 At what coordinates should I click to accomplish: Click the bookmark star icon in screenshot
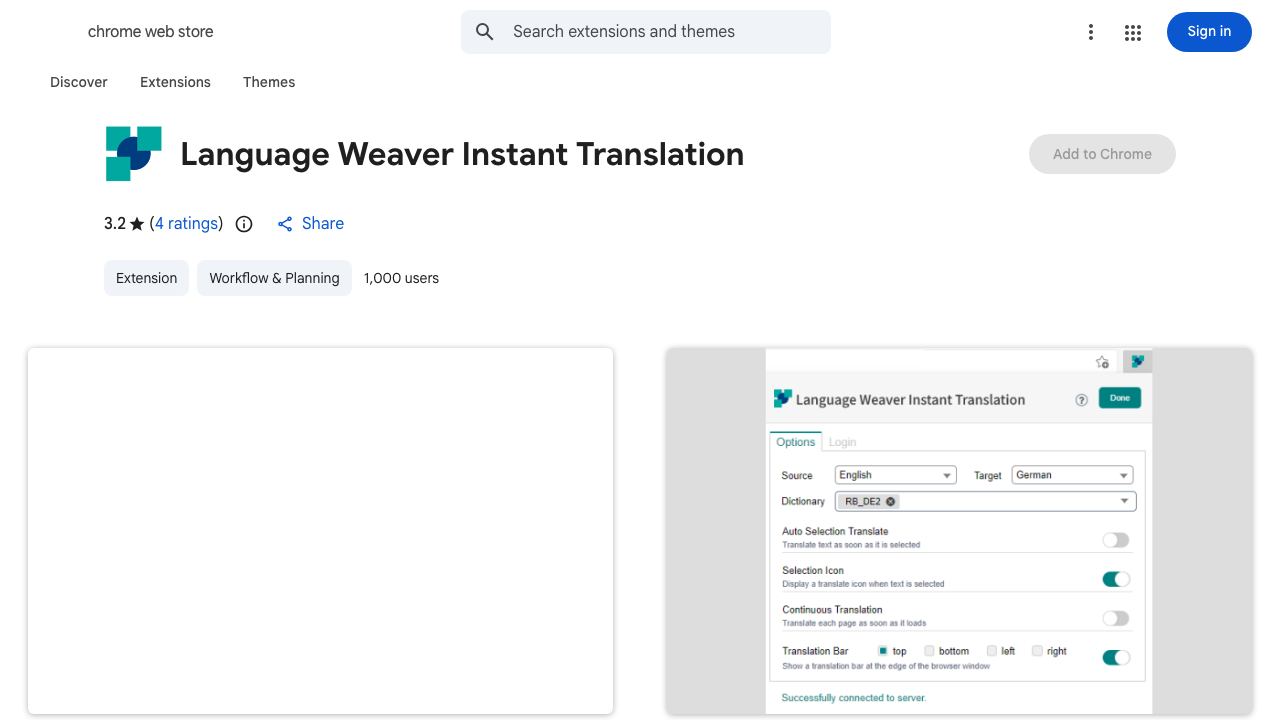tap(1102, 362)
